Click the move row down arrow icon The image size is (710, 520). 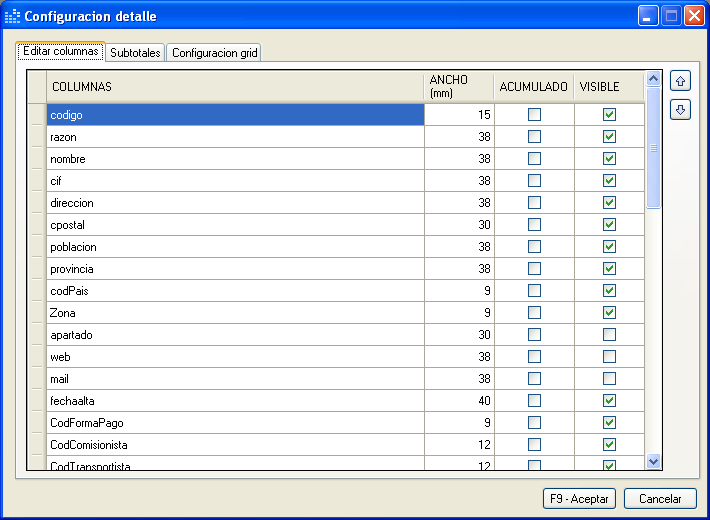click(x=681, y=109)
